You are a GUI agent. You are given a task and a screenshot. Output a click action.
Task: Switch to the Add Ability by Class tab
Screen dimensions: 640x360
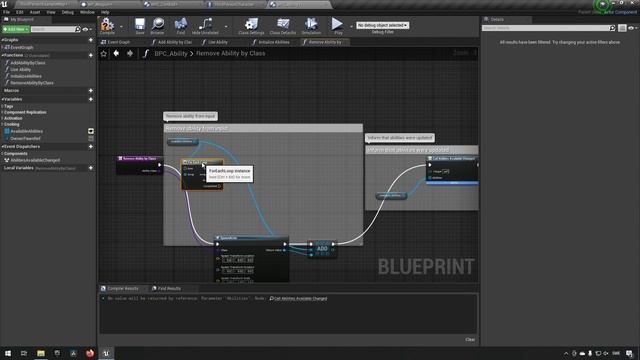(x=175, y=42)
